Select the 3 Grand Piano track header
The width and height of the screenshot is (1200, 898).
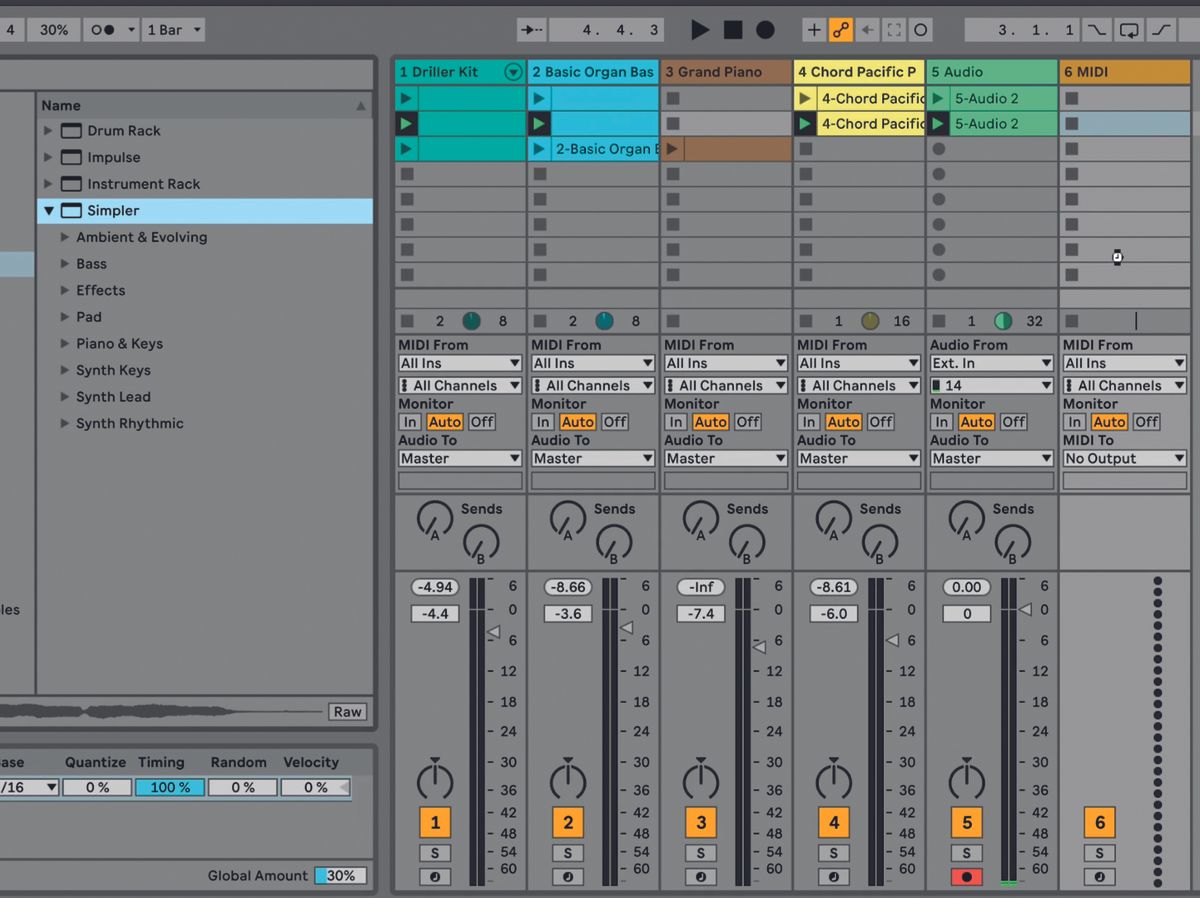click(727, 72)
